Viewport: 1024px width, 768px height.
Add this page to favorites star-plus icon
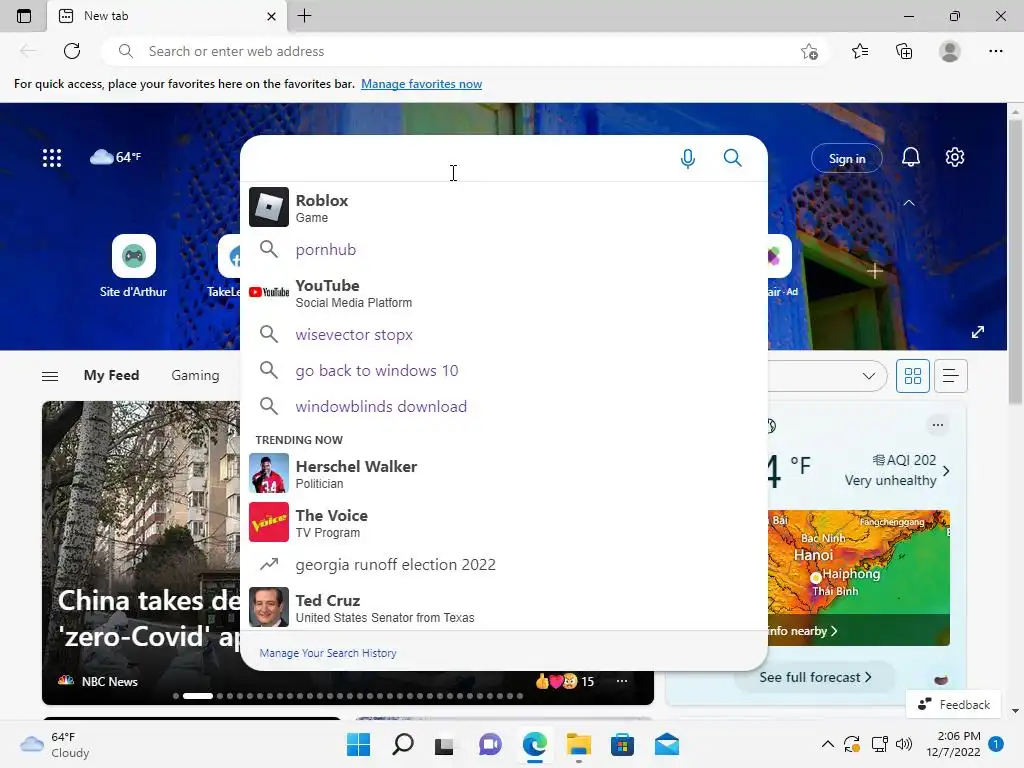[809, 51]
